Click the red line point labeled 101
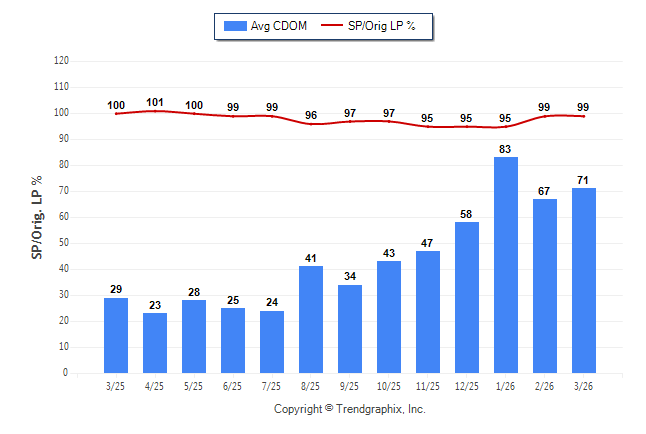646x434 pixels. click(x=155, y=111)
